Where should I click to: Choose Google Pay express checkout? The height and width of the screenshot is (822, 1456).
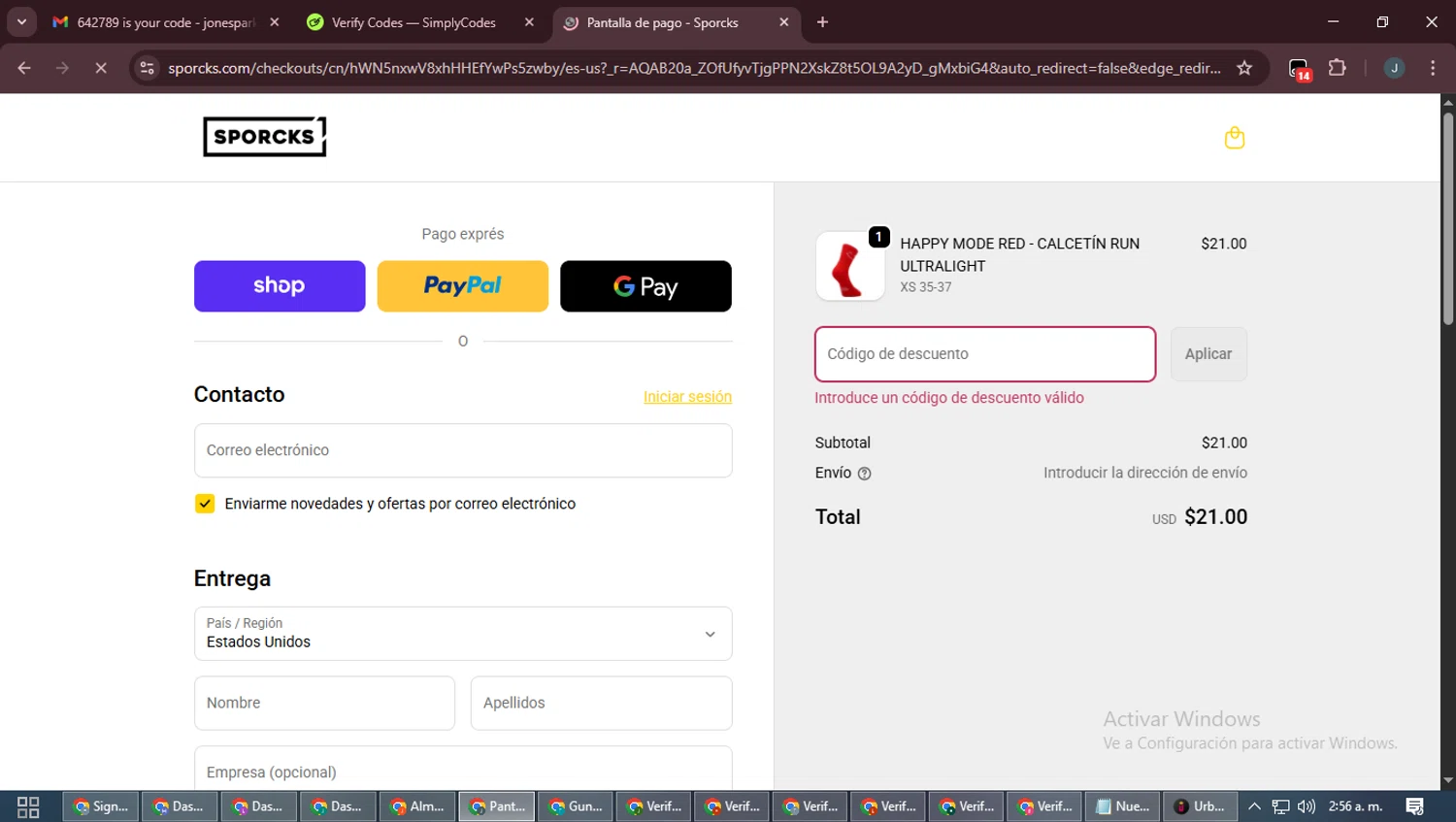click(x=645, y=286)
